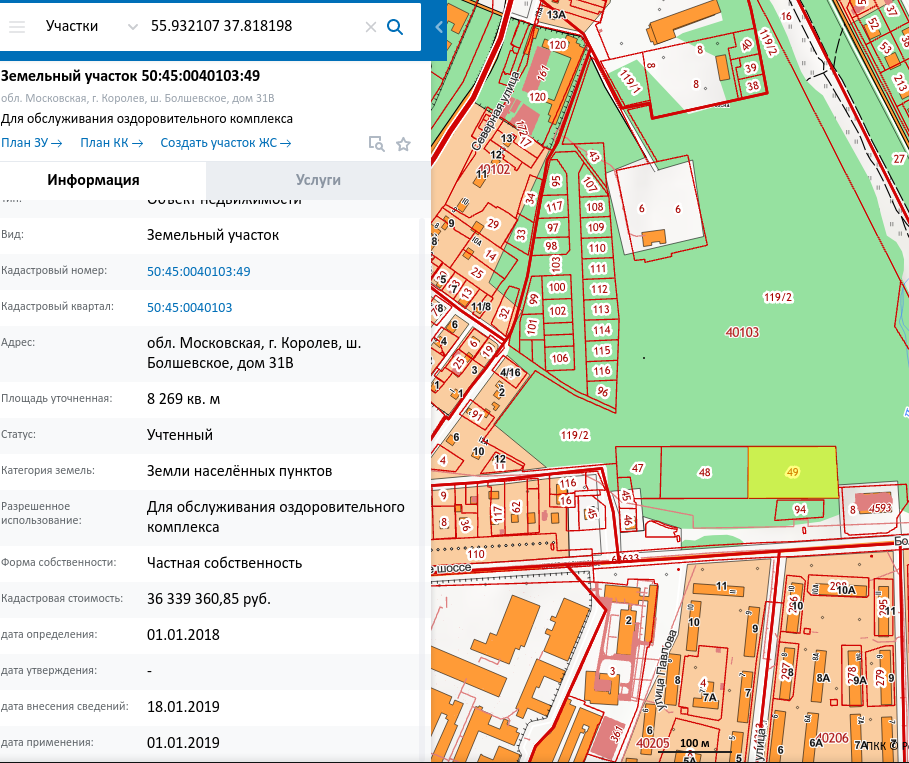Open cadastral quarter 50:45:0040103 link
909x763 pixels.
(x=189, y=307)
